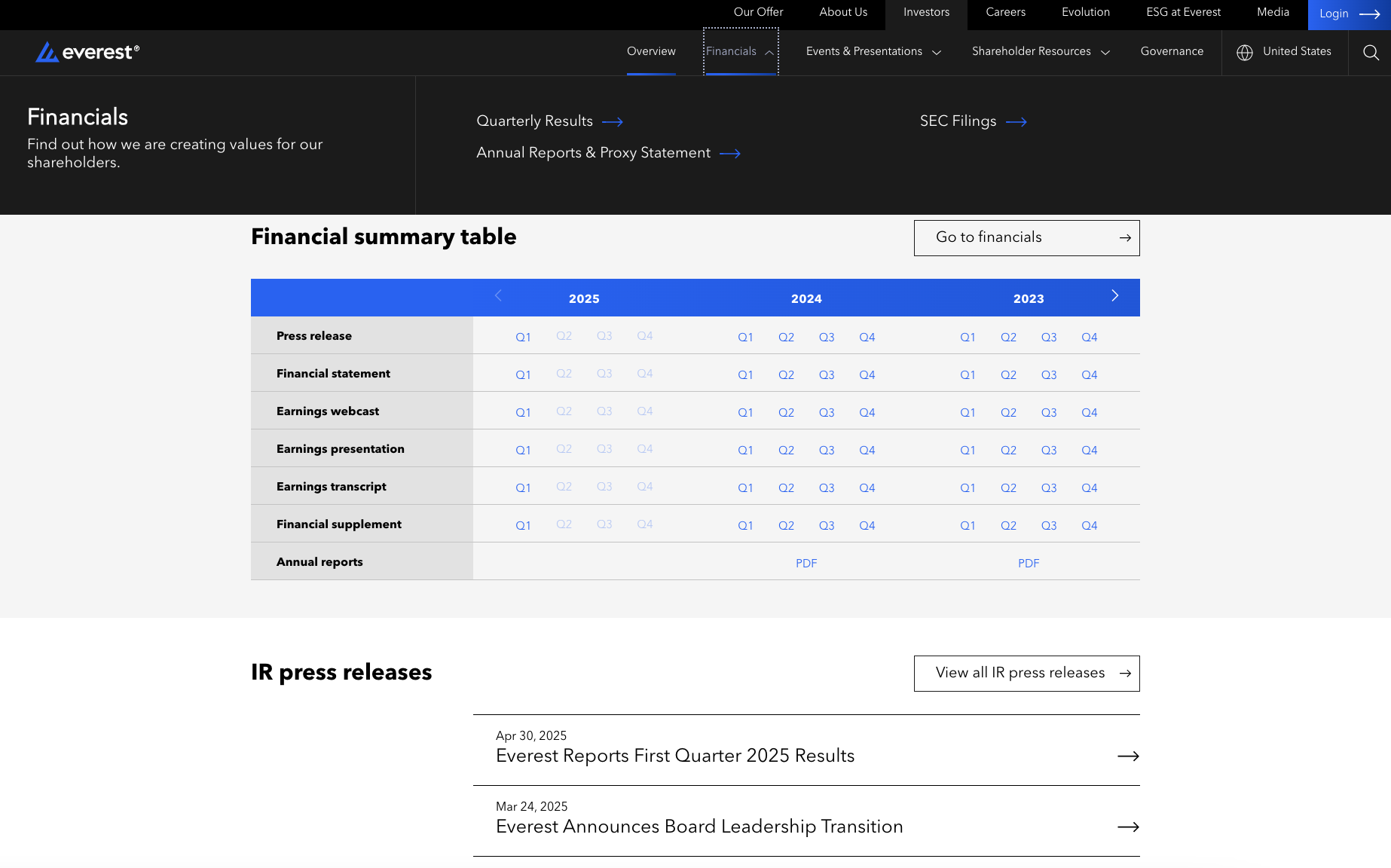
Task: Collapse the Financials dropdown chevron
Action: click(x=769, y=52)
